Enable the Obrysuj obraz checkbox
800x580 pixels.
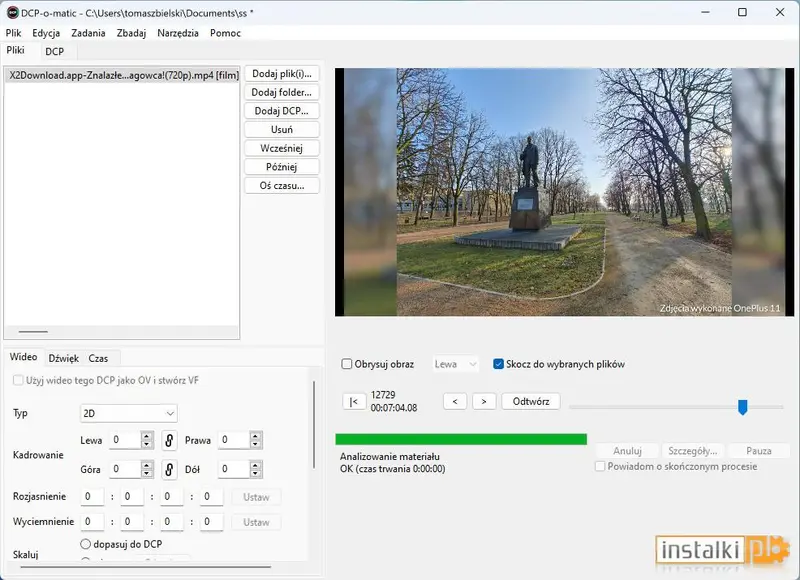(x=346, y=364)
